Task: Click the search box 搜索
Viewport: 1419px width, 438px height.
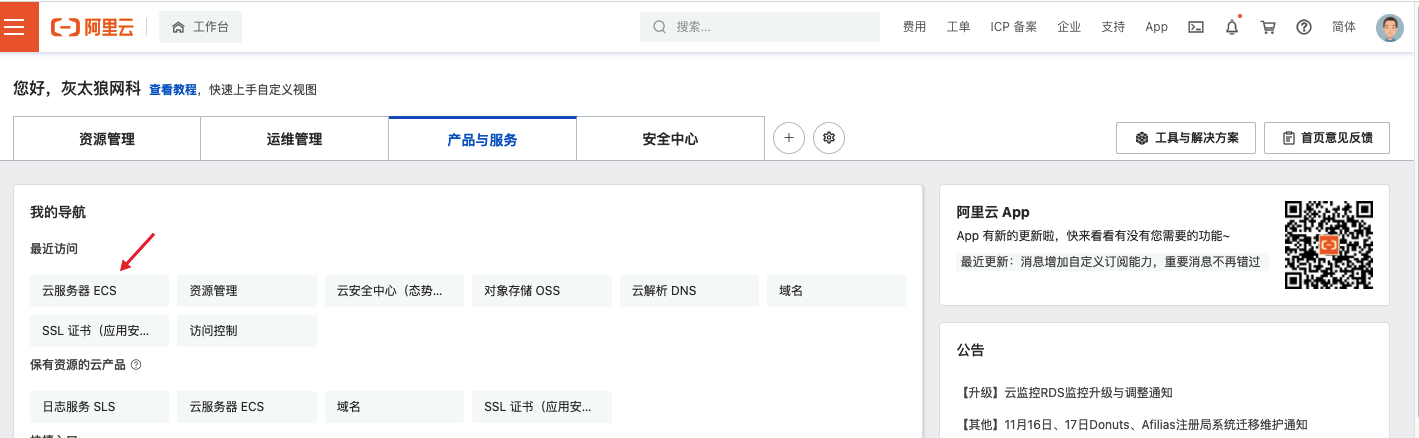Action: [760, 27]
